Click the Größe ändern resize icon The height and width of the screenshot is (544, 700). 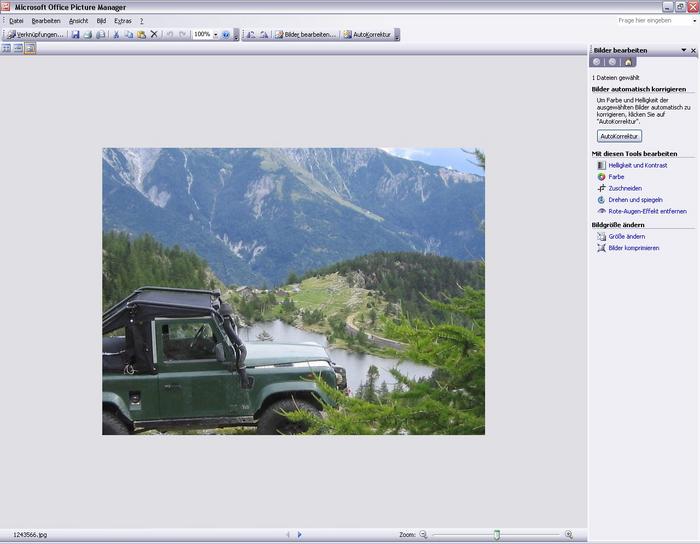pos(601,237)
